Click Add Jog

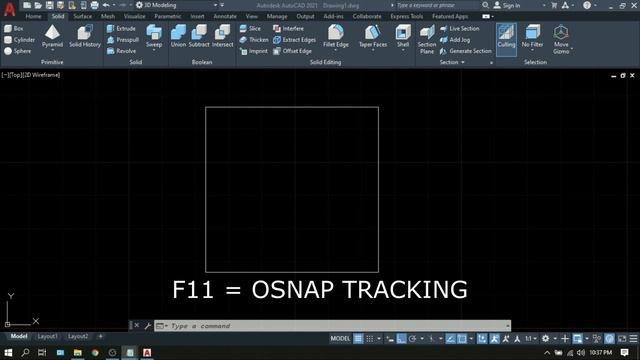pos(455,40)
